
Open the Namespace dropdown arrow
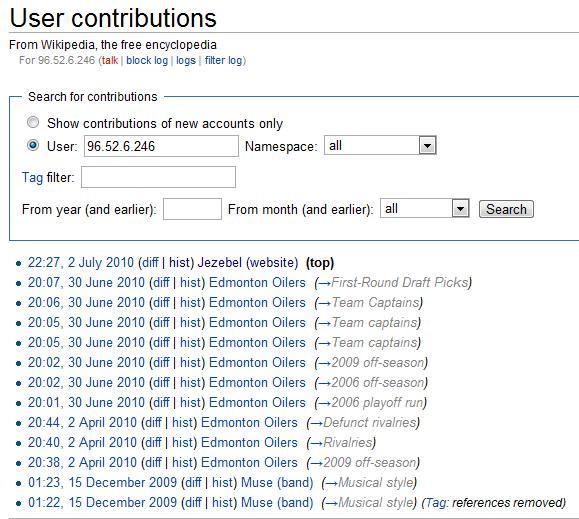coord(427,145)
